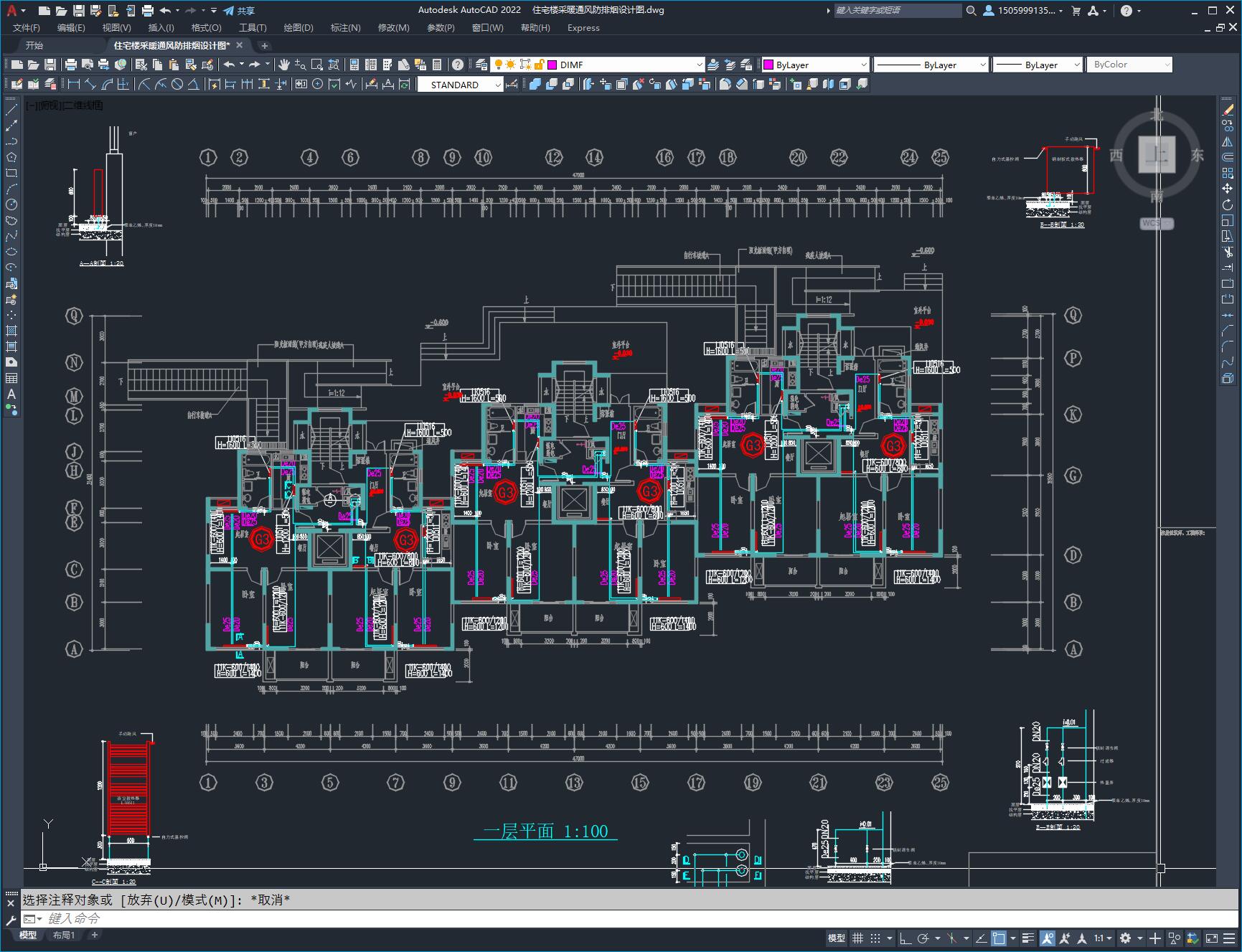Image resolution: width=1242 pixels, height=952 pixels.
Task: Toggle object snap in status bar
Action: click(x=998, y=938)
